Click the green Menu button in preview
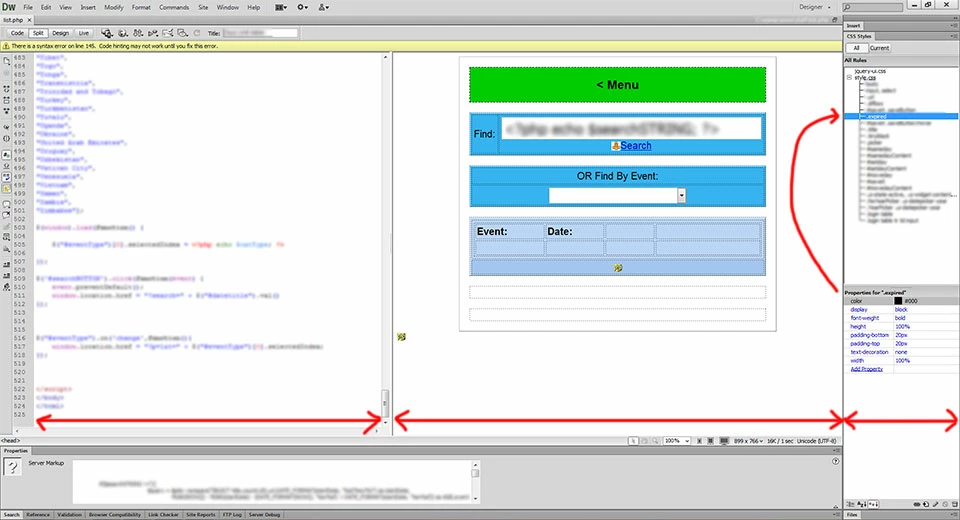 (617, 85)
